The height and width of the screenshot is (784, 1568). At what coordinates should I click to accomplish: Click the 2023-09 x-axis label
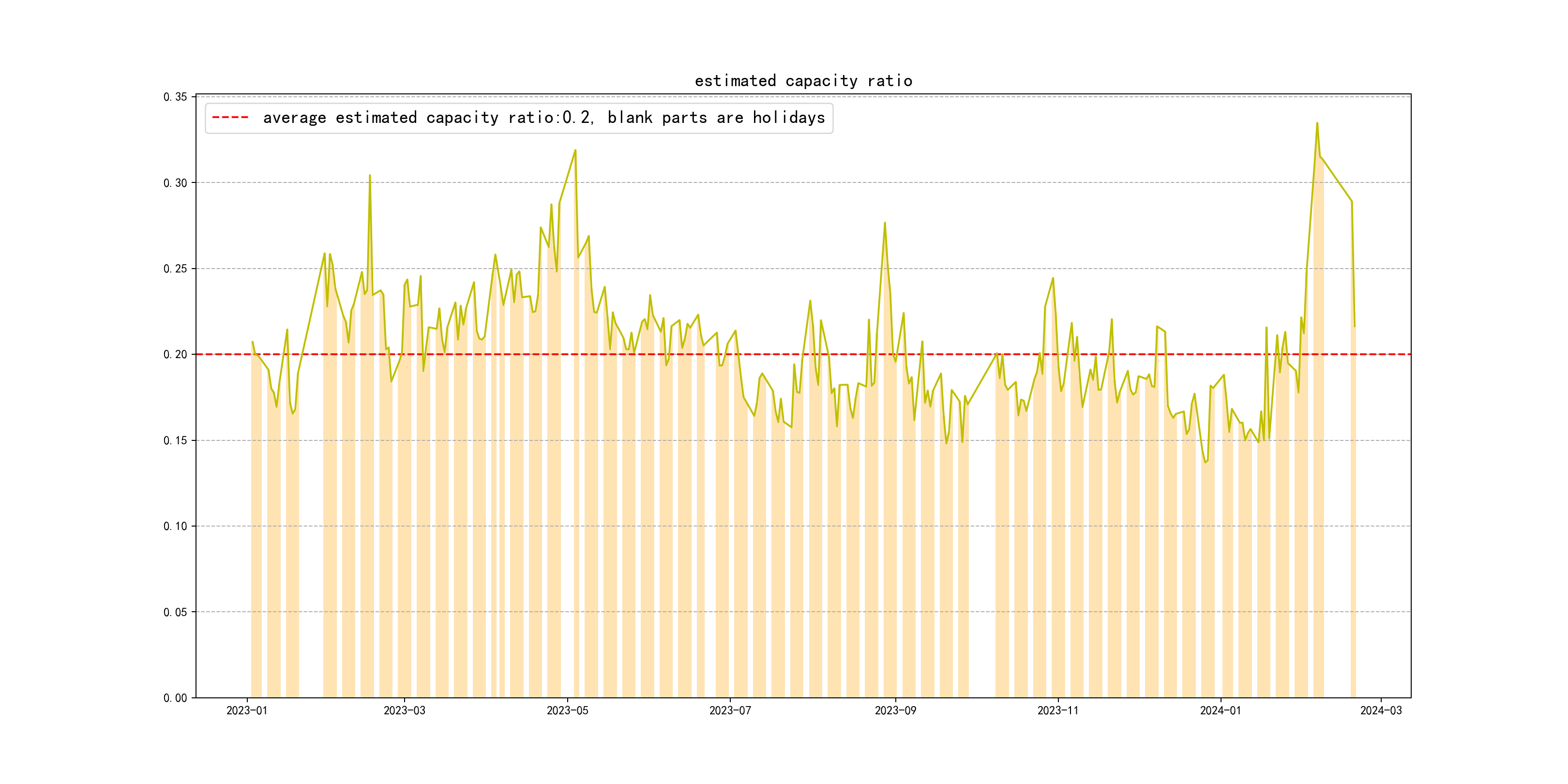pos(895,710)
